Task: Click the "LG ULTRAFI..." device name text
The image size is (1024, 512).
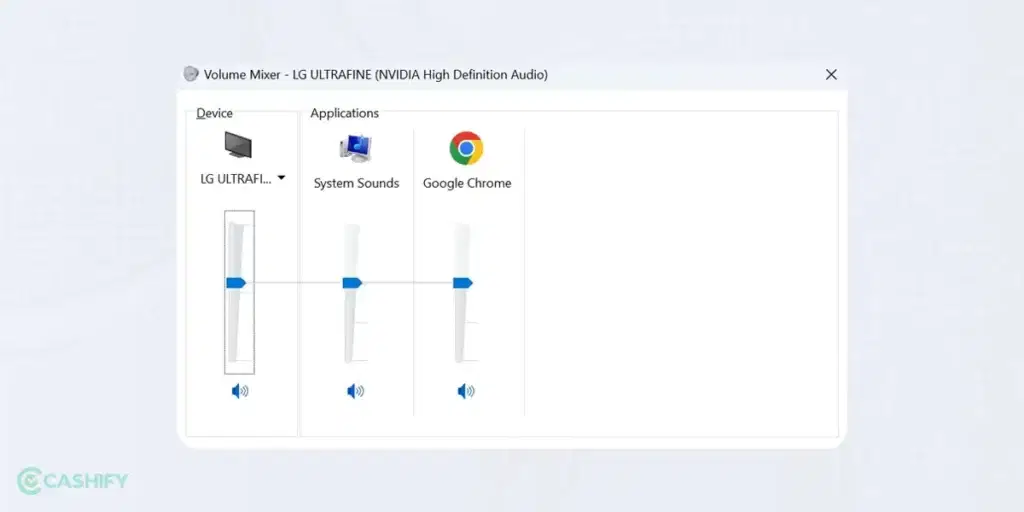Action: tap(236, 179)
